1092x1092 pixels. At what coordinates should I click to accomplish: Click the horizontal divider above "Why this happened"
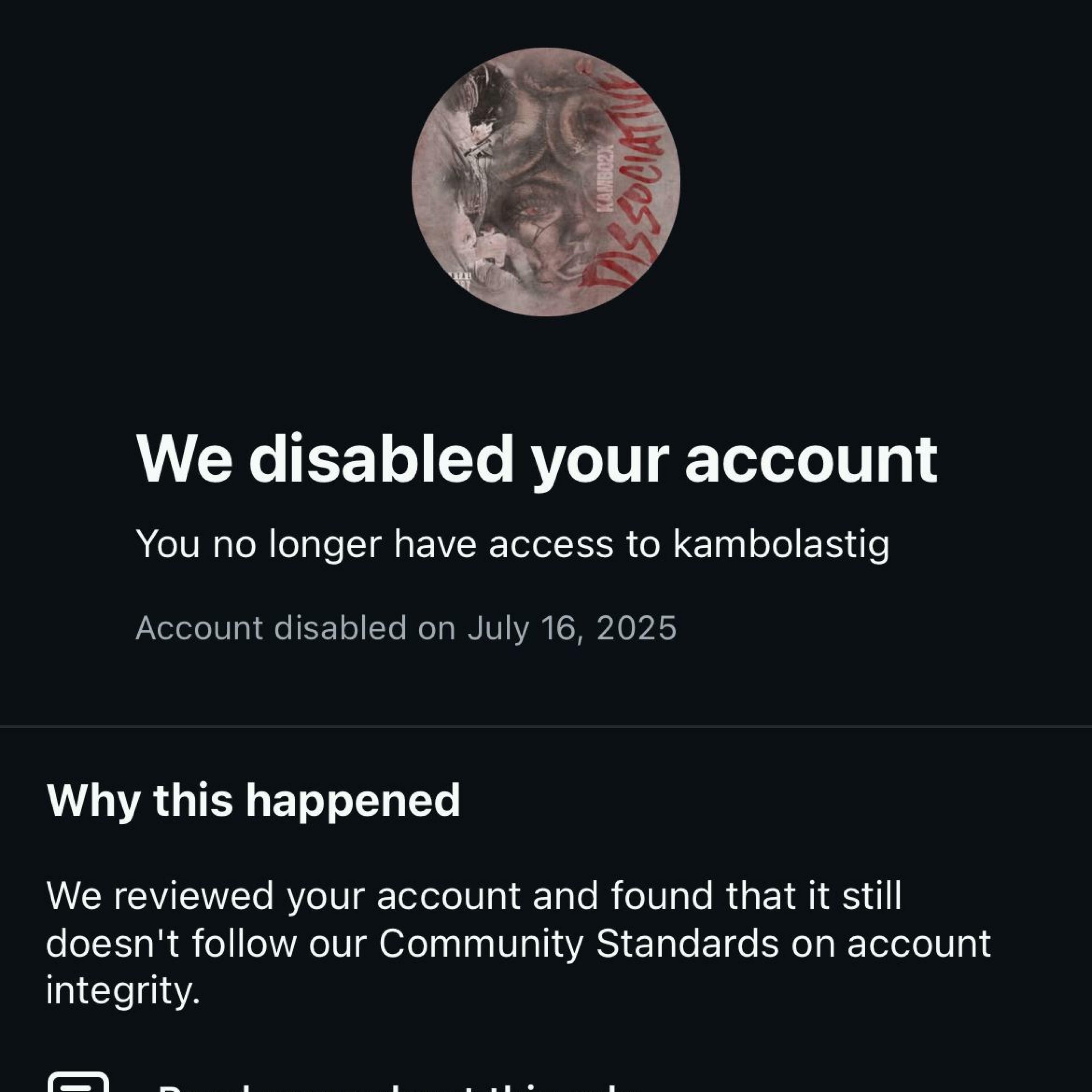(x=546, y=725)
